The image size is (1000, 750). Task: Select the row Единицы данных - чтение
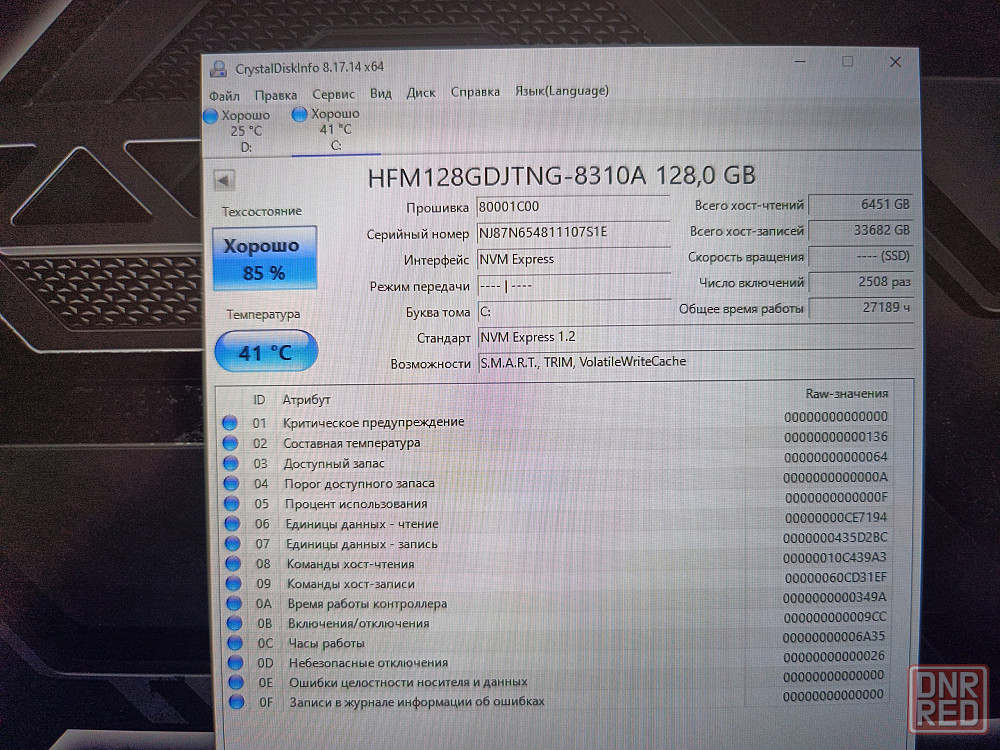[x=555, y=521]
